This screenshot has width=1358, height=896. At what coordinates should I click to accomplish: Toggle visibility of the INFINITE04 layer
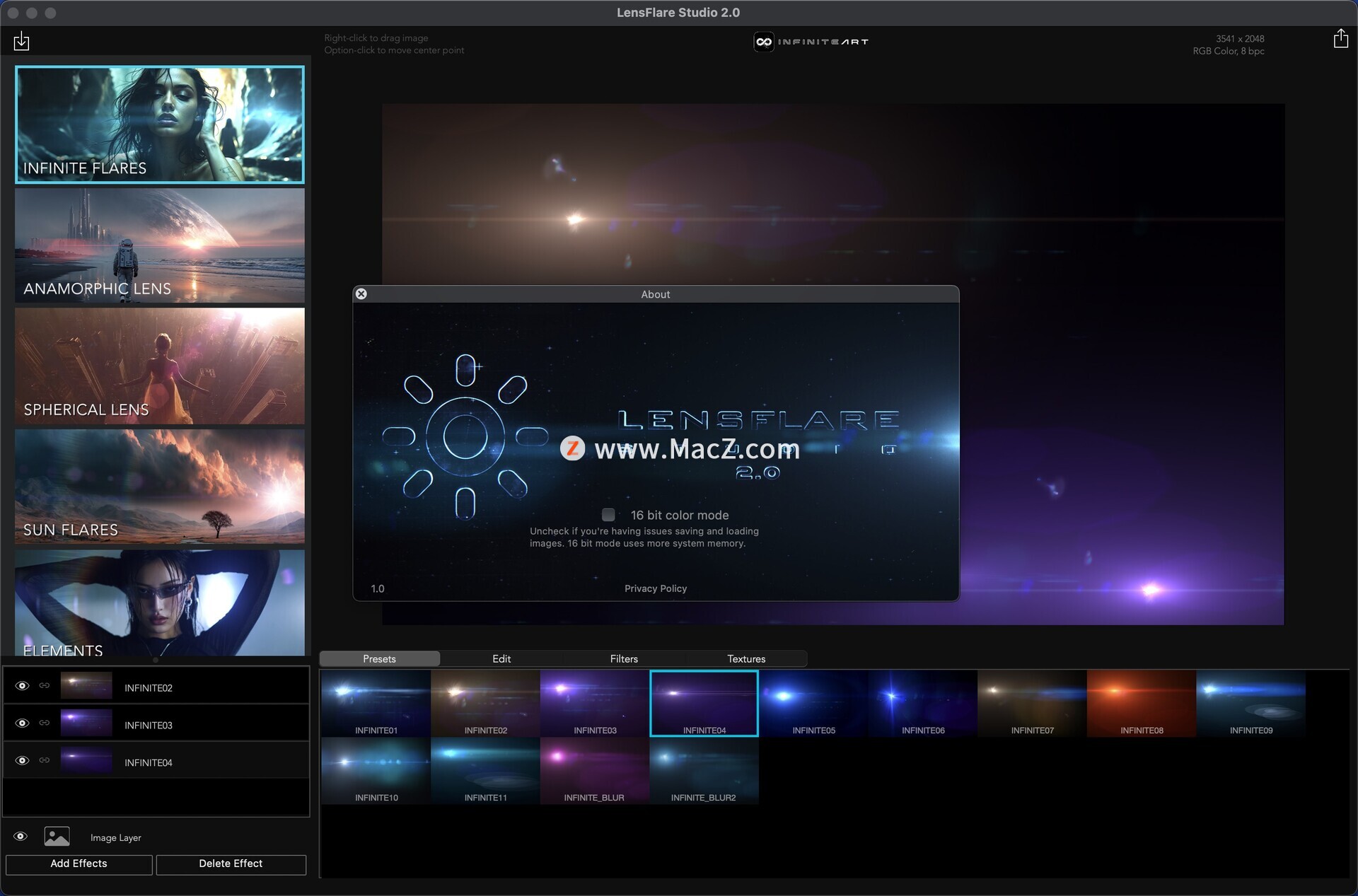click(22, 761)
